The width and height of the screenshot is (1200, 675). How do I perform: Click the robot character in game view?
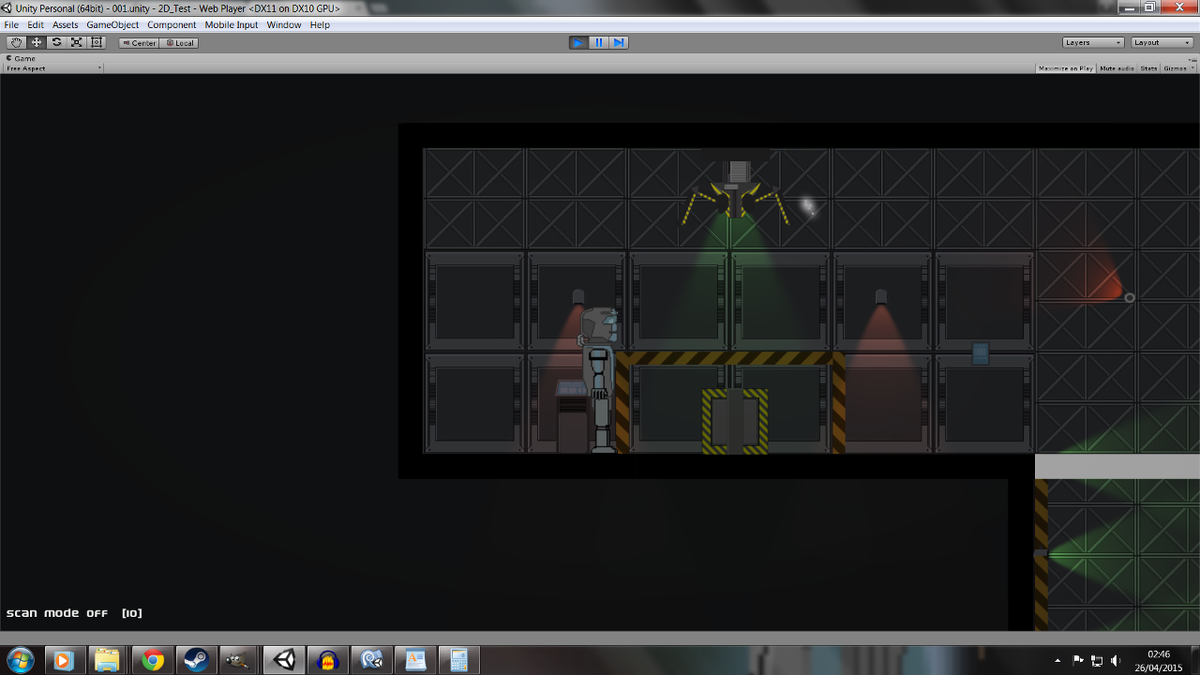(600, 380)
